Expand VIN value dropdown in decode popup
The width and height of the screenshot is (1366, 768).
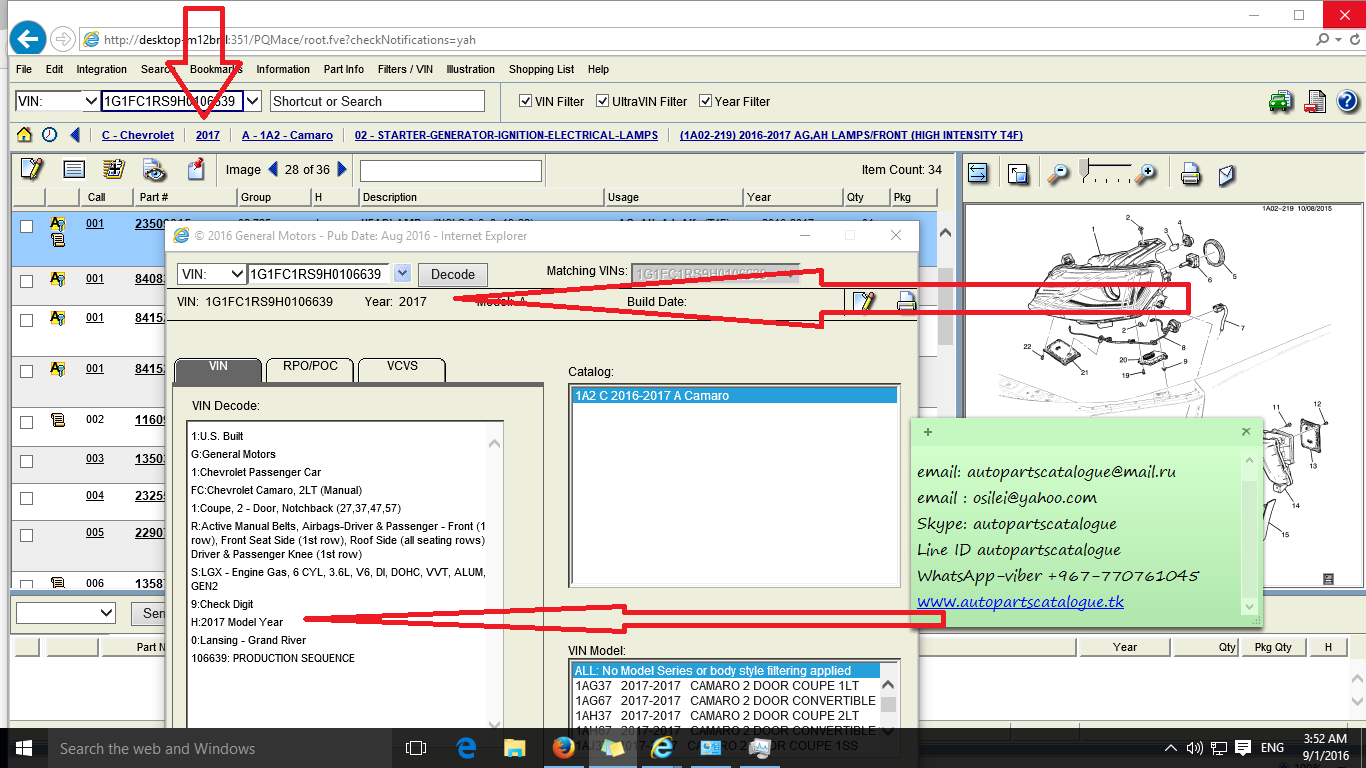click(x=402, y=274)
